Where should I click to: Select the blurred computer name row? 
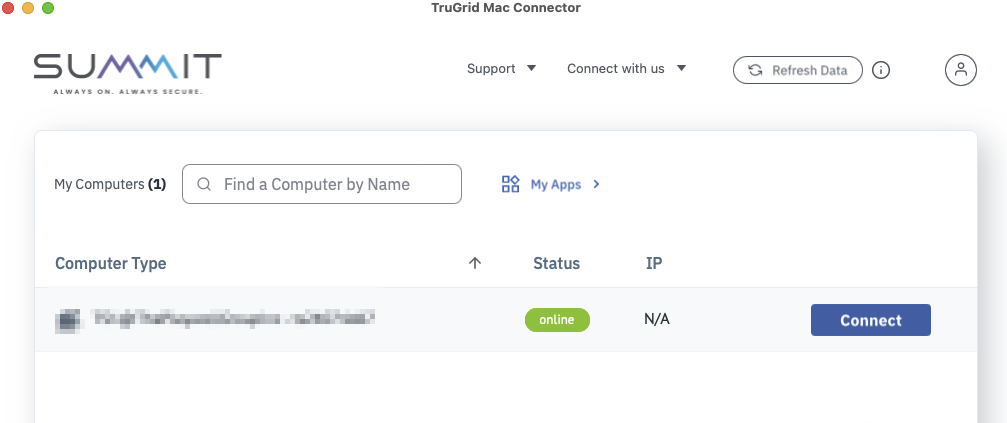click(x=506, y=320)
